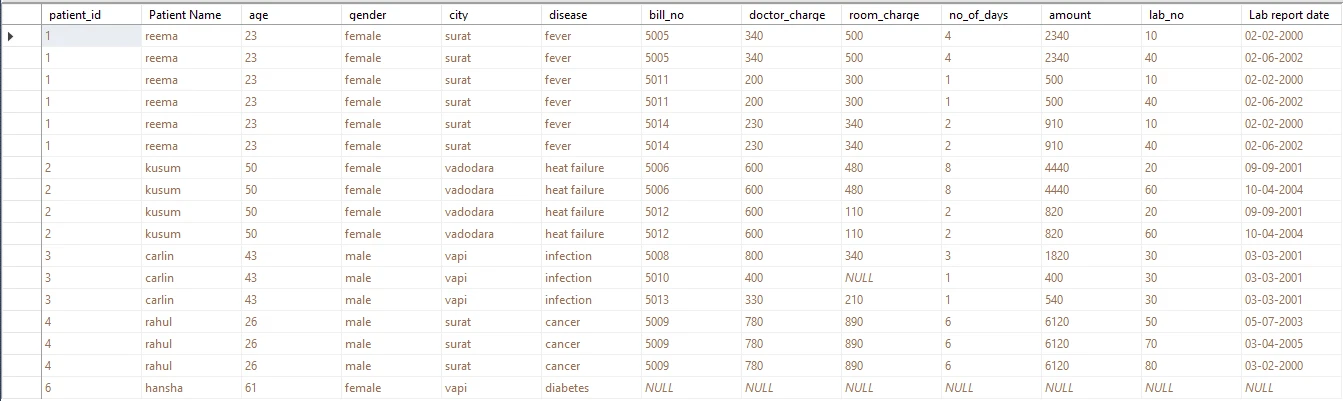Image resolution: width=1343 pixels, height=401 pixels.
Task: Sort by the age column header
Action: coord(259,15)
